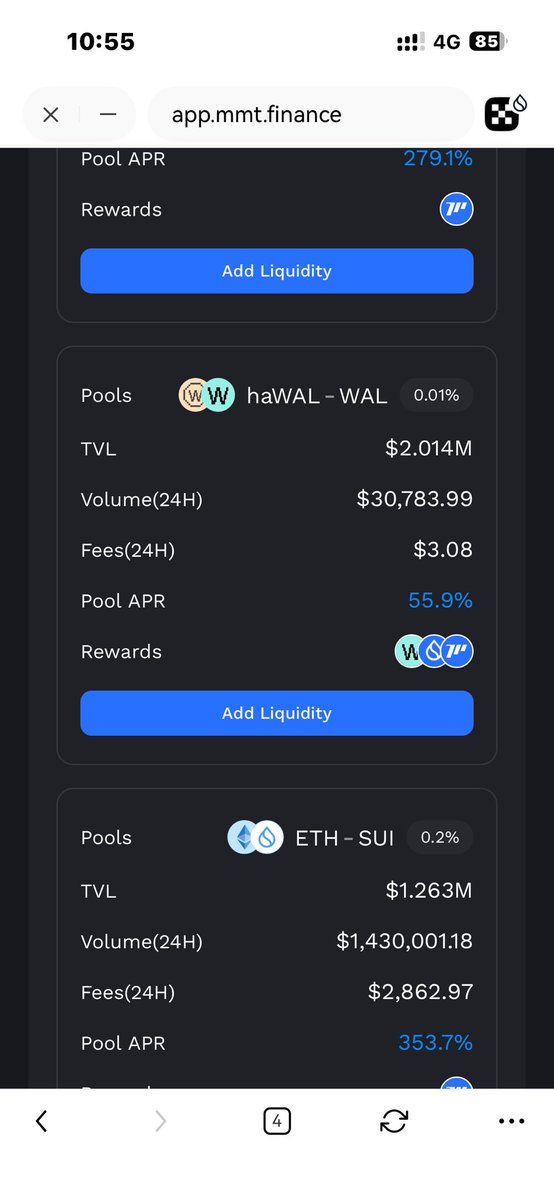The height and width of the screenshot is (1200, 554).
Task: Add Liquidity to the top pool
Action: [277, 271]
